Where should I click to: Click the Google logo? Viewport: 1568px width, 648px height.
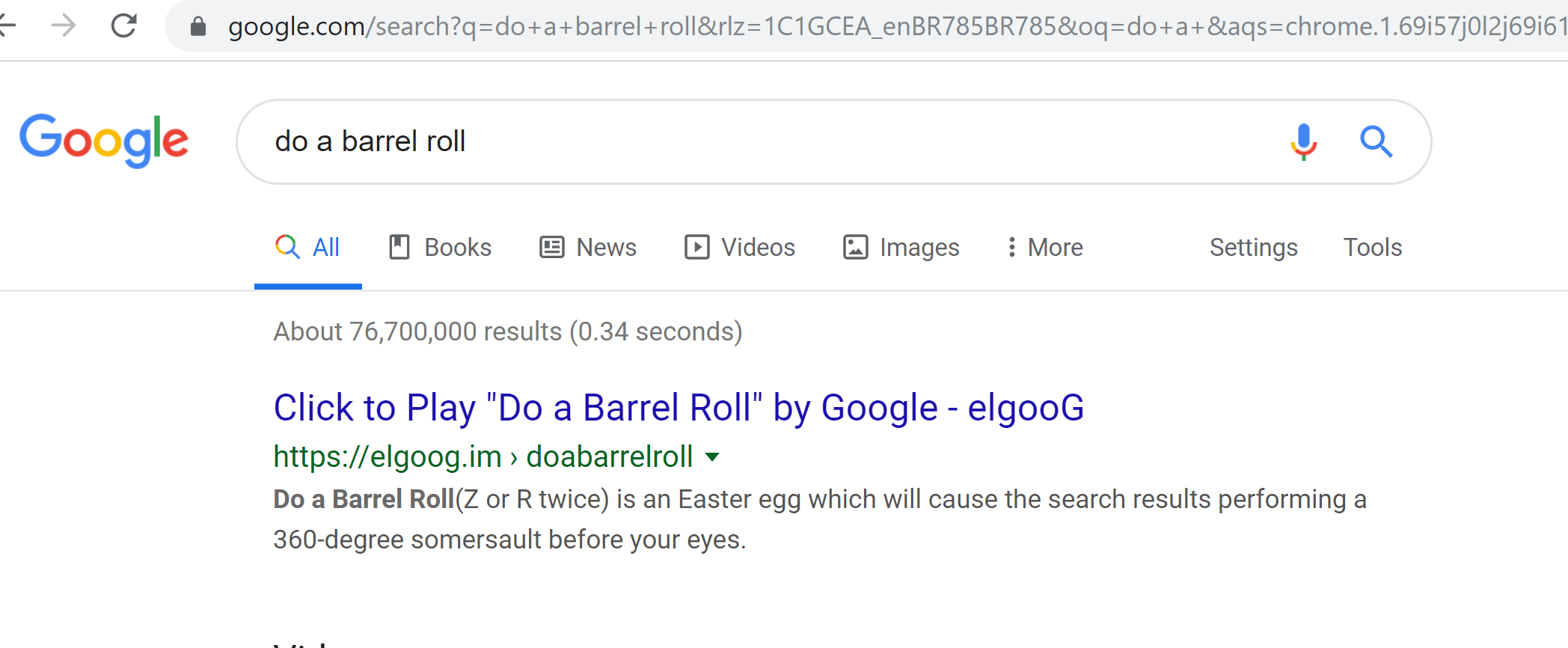[x=104, y=141]
